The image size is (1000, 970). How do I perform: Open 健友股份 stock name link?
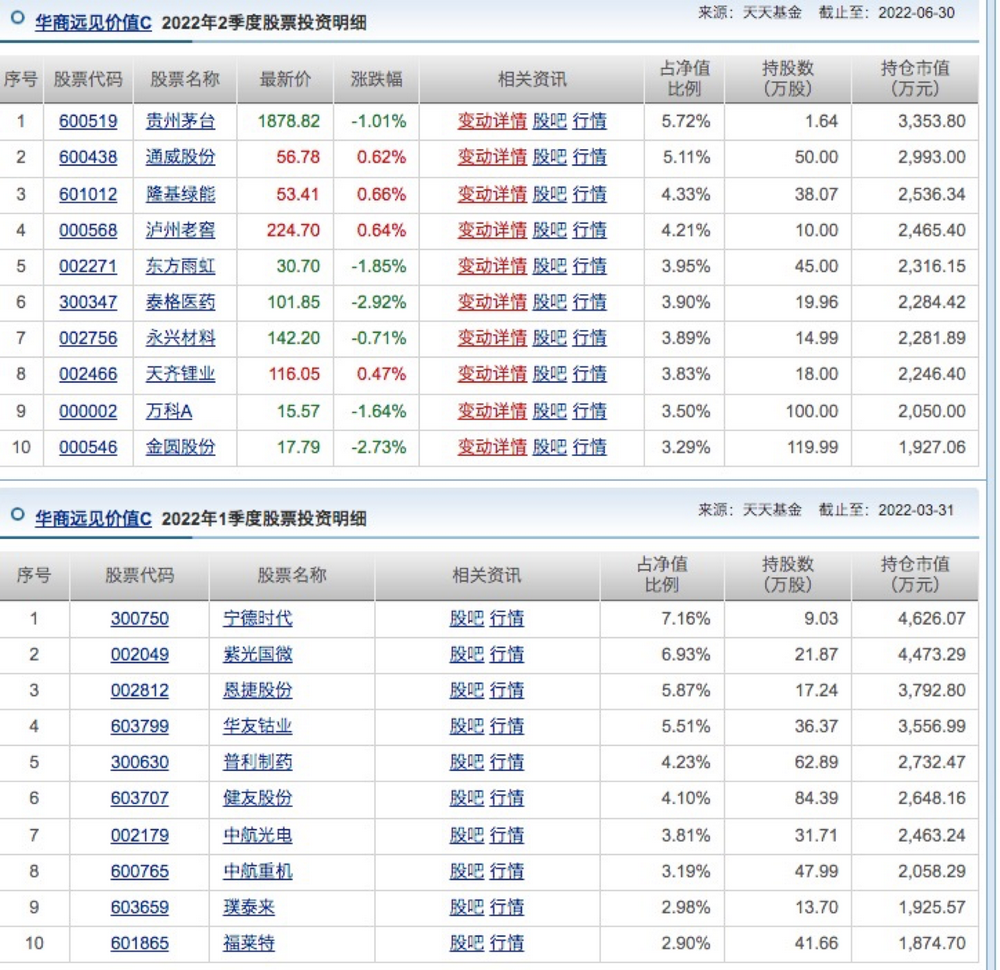(258, 798)
